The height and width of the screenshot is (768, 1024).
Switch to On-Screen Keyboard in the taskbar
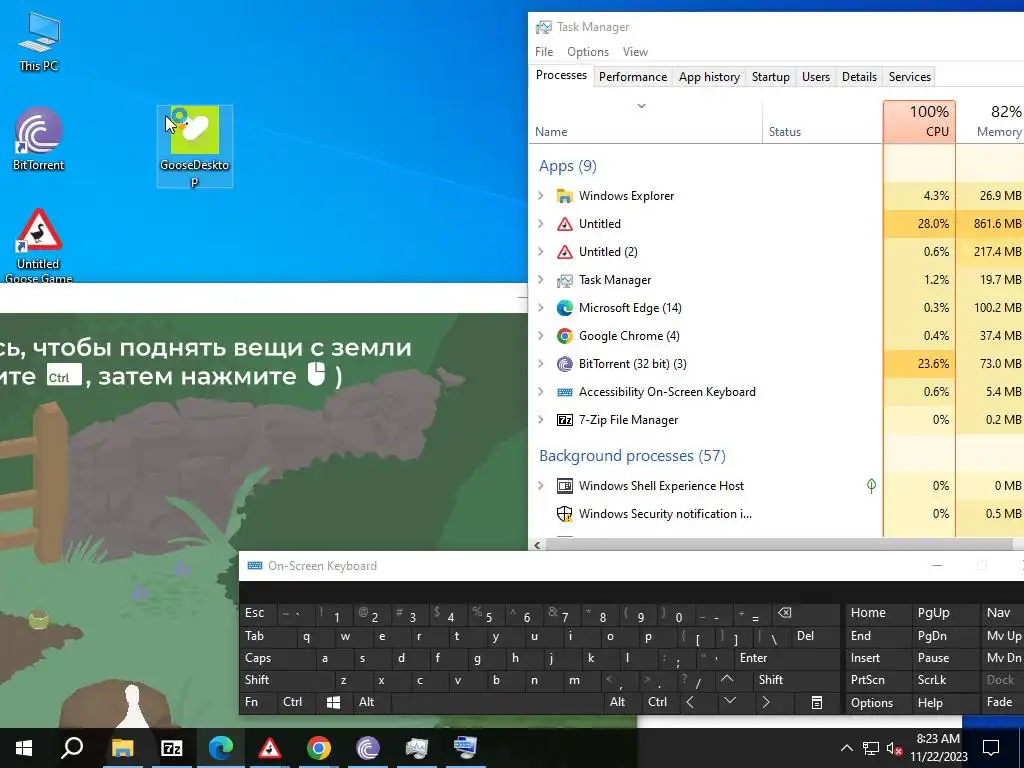click(466, 748)
